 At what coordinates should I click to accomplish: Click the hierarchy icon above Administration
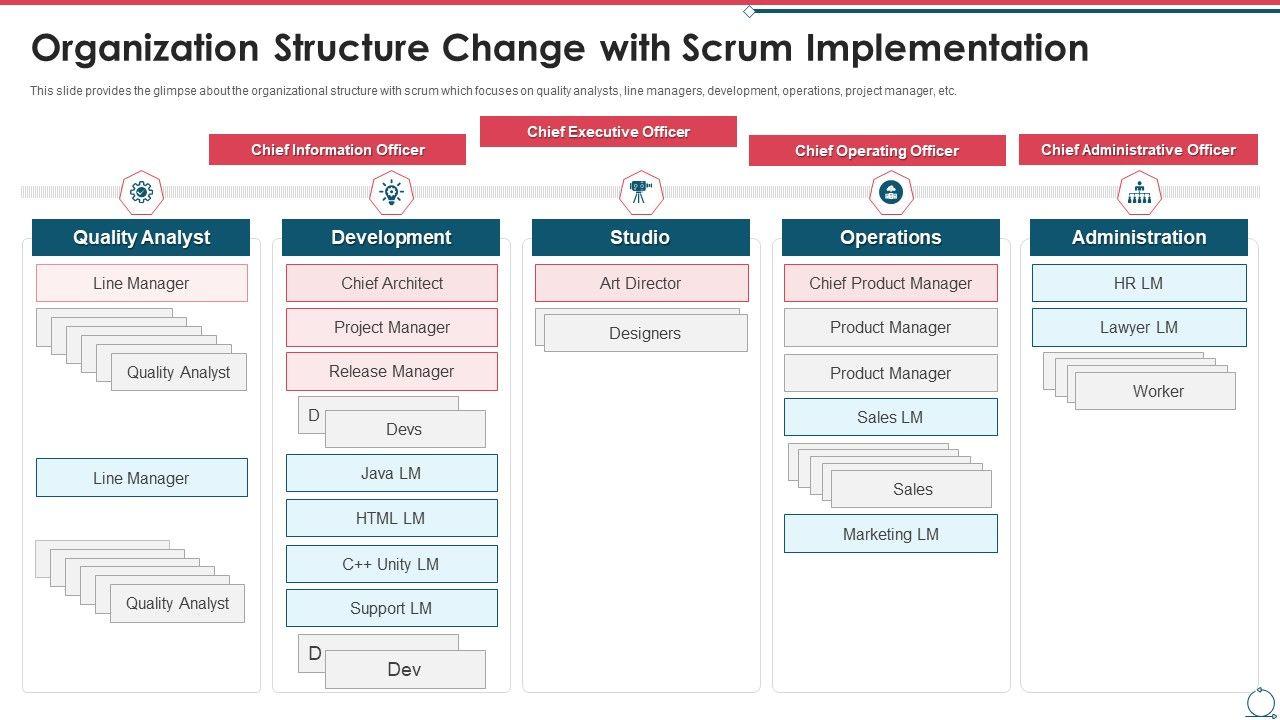[x=1139, y=192]
